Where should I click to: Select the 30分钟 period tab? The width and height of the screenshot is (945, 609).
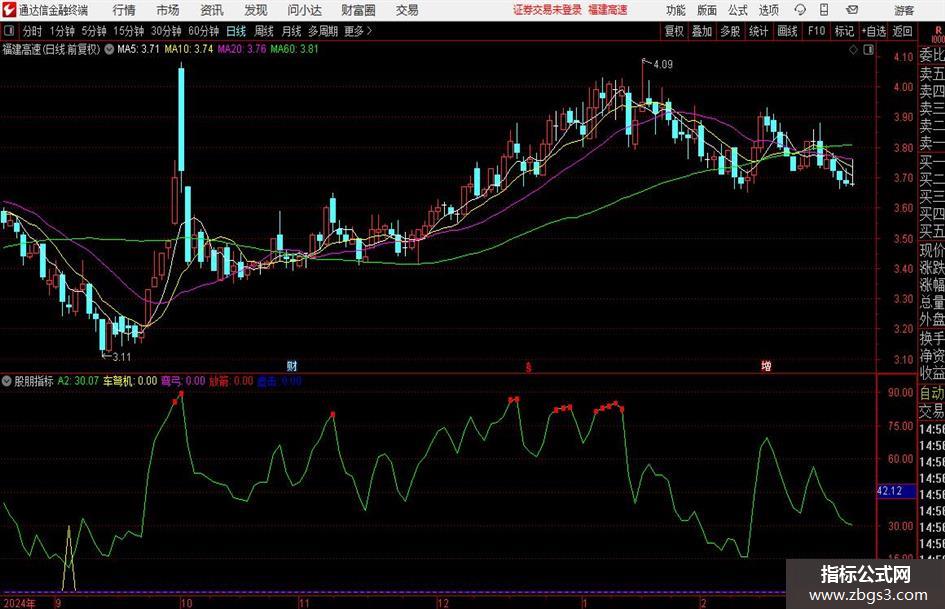166,31
